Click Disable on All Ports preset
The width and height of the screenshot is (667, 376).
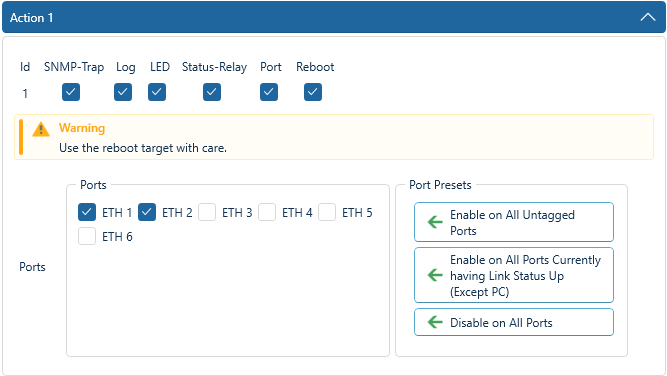pos(514,322)
